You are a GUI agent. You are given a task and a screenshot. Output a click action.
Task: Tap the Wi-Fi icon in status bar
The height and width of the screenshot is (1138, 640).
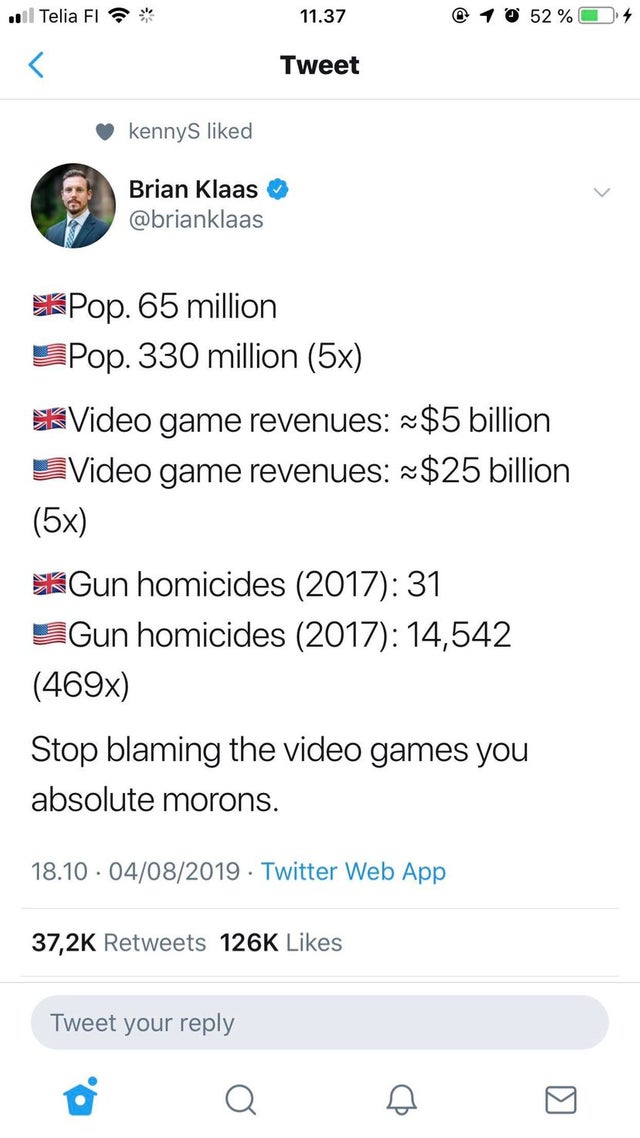click(122, 17)
